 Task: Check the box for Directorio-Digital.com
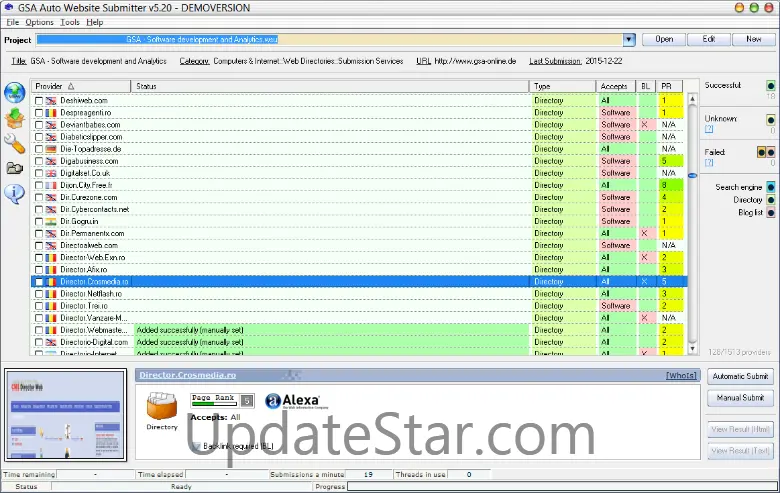pyautogui.click(x=39, y=342)
